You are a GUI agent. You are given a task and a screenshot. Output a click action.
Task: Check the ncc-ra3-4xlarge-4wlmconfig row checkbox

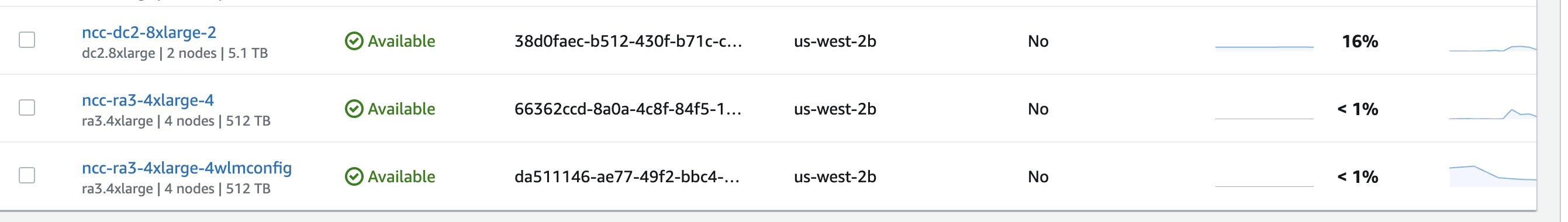click(x=27, y=176)
